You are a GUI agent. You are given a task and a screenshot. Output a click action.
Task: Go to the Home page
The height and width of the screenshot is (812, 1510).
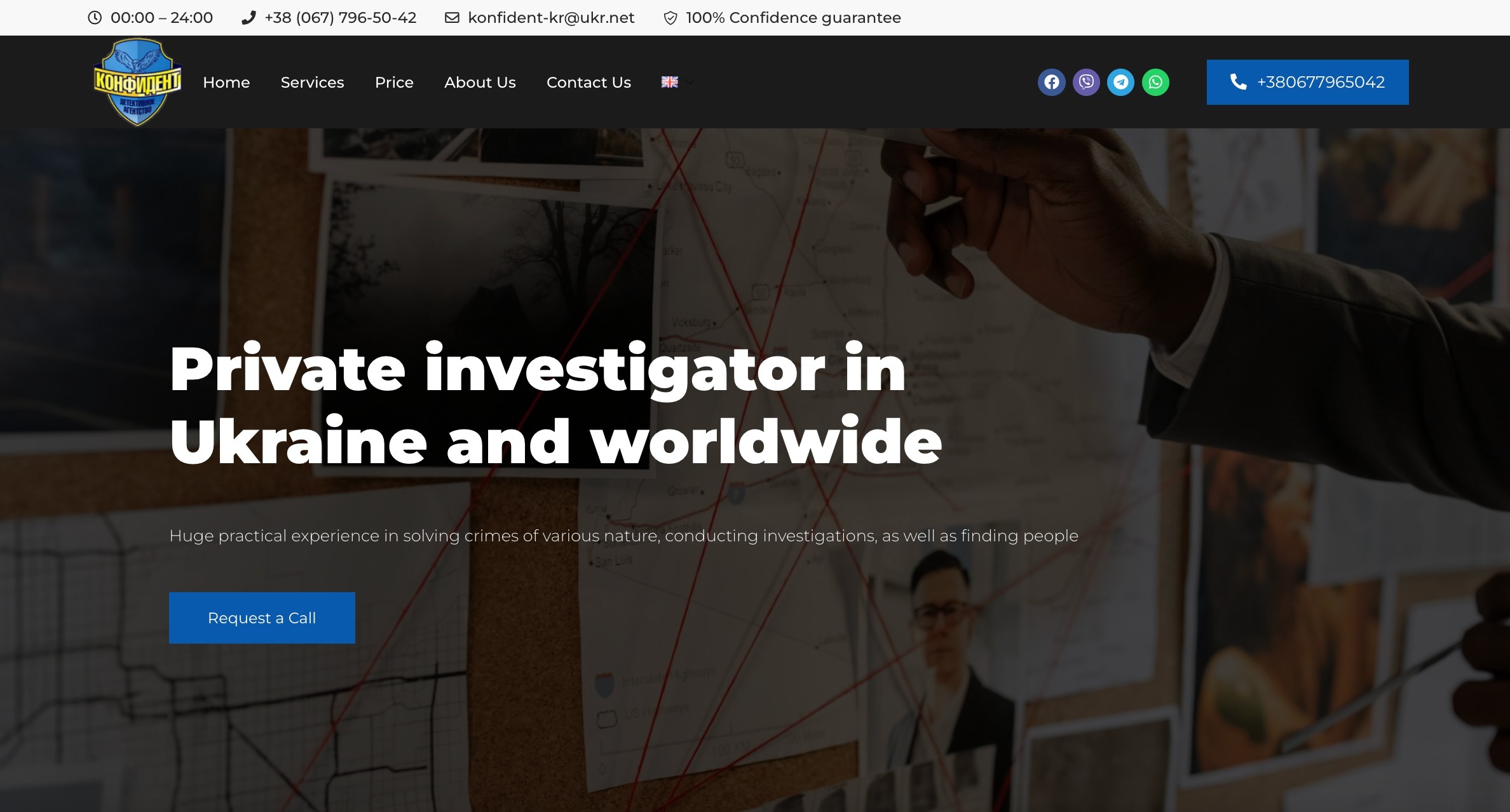[x=226, y=83]
